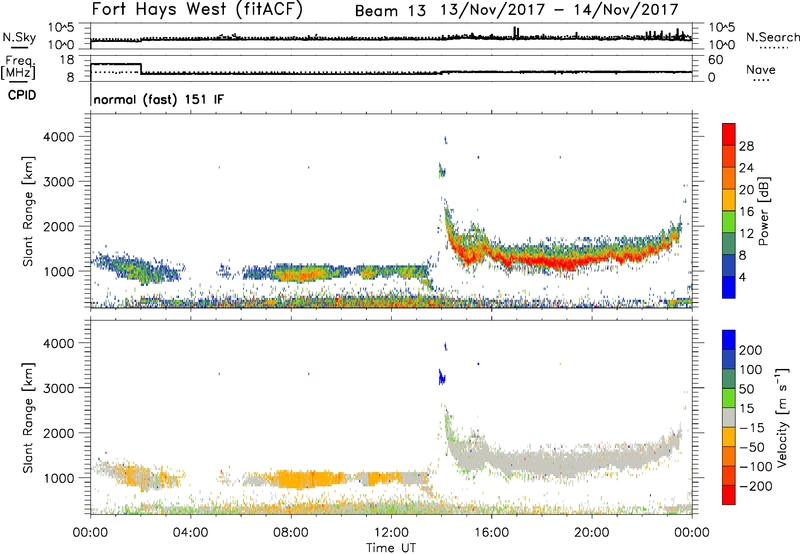800x554 pixels.
Task: Pick the gray segment of Velocity colorbar
Action: pyautogui.click(x=729, y=418)
